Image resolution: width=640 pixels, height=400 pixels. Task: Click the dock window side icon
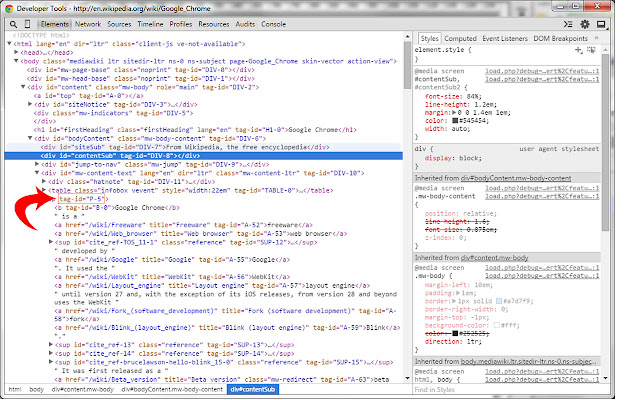coord(601,24)
